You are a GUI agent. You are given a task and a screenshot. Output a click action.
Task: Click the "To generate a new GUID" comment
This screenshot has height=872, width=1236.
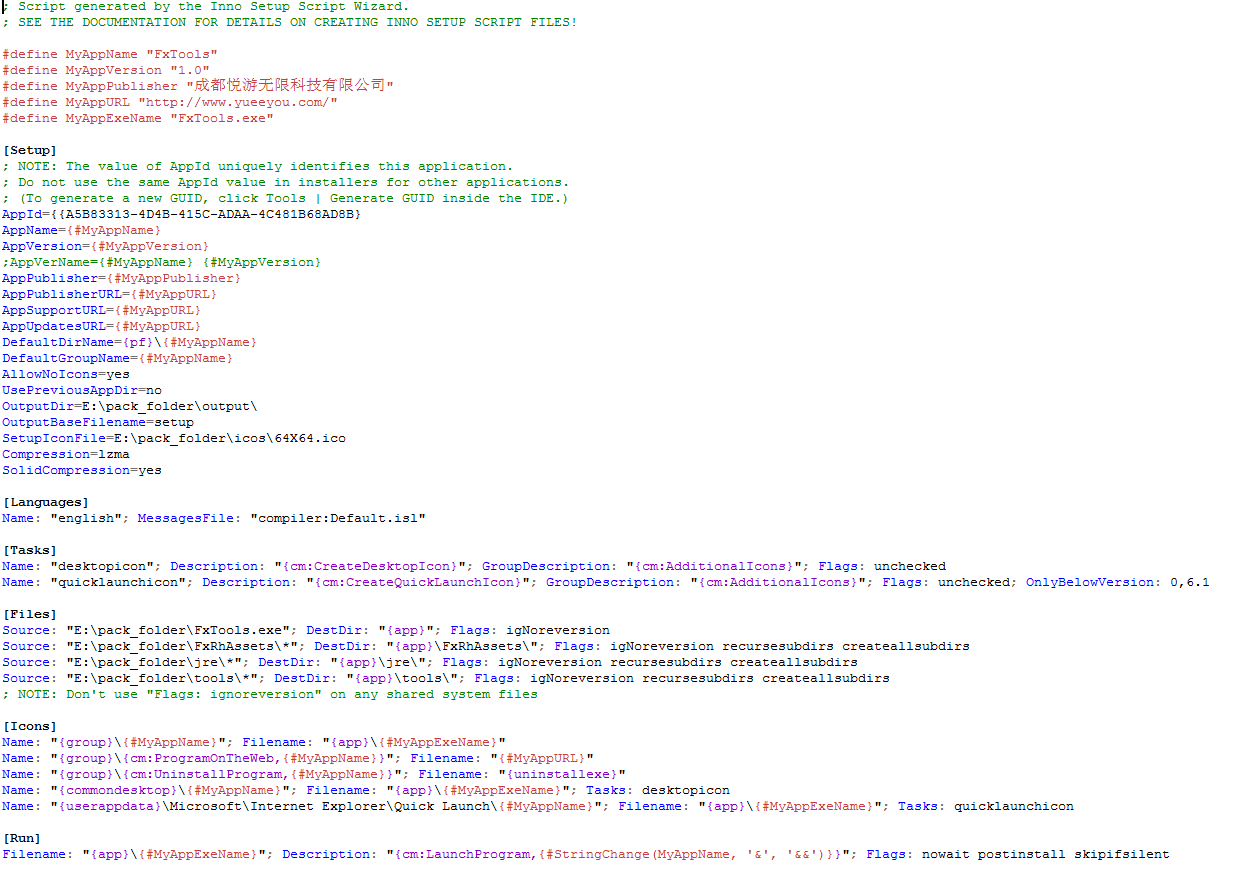click(286, 198)
